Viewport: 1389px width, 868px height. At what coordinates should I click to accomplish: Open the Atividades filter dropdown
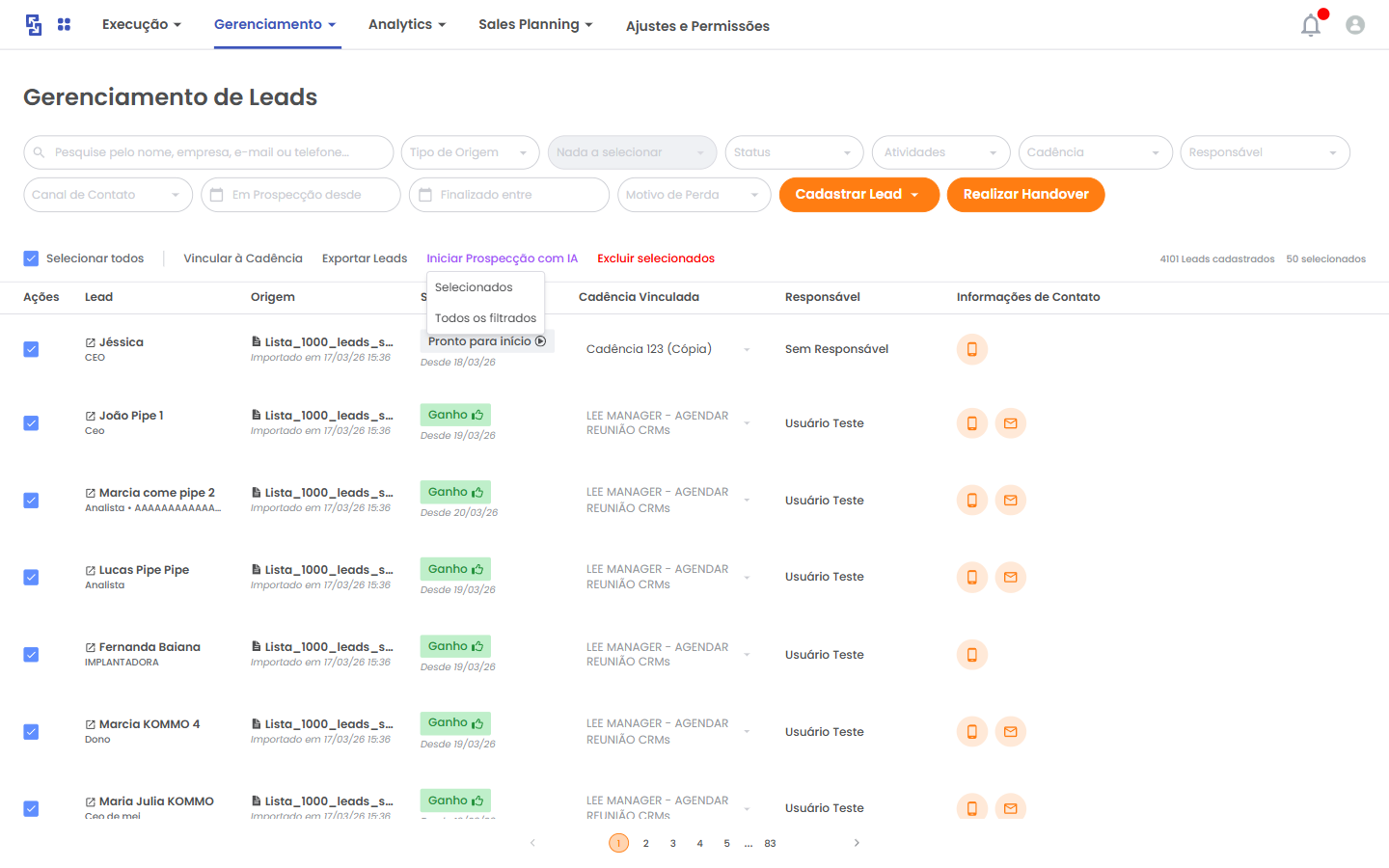click(941, 152)
